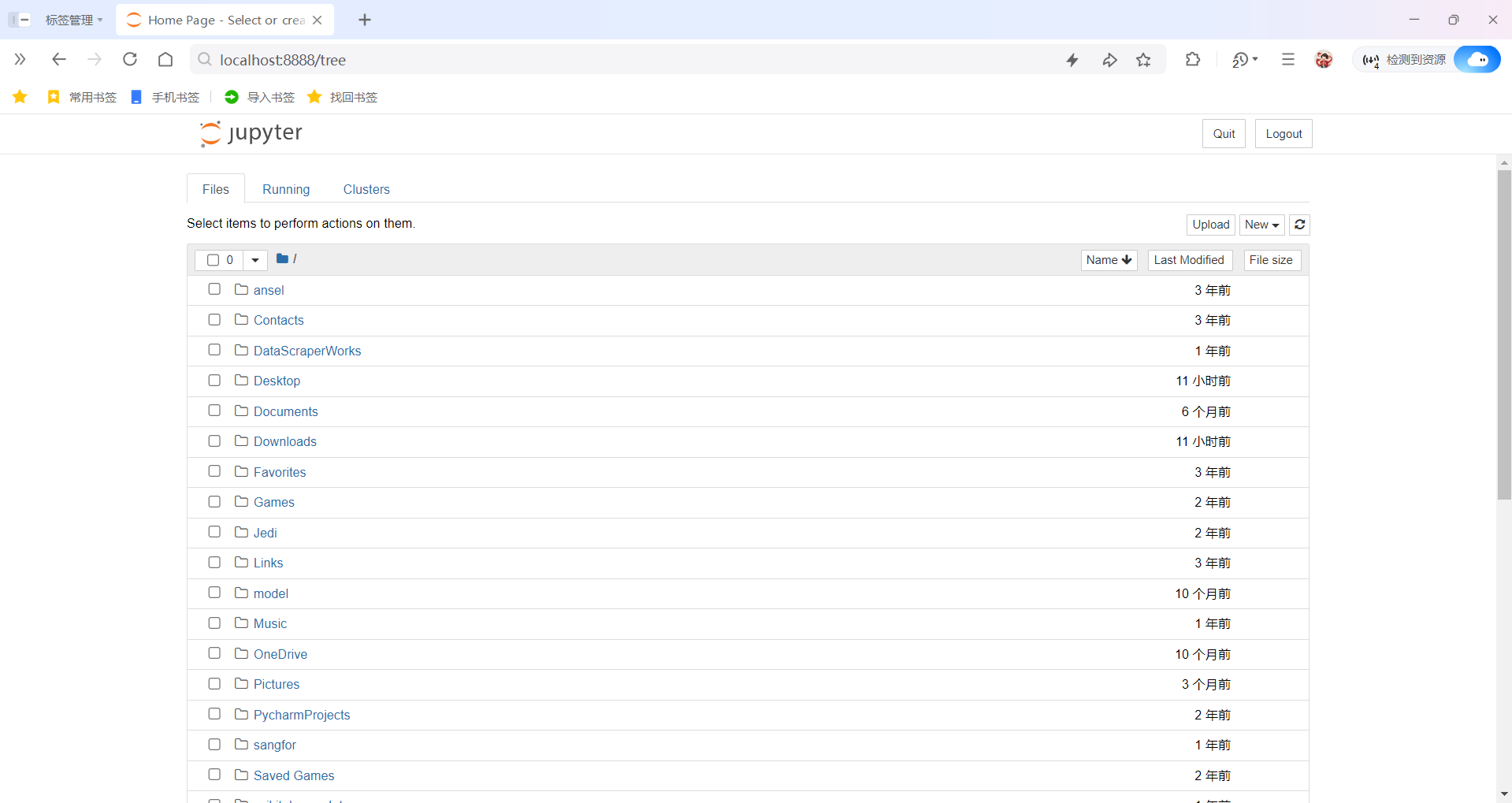This screenshot has height=803, width=1512.
Task: Check the checkbox next to Desktop
Action: (x=214, y=380)
